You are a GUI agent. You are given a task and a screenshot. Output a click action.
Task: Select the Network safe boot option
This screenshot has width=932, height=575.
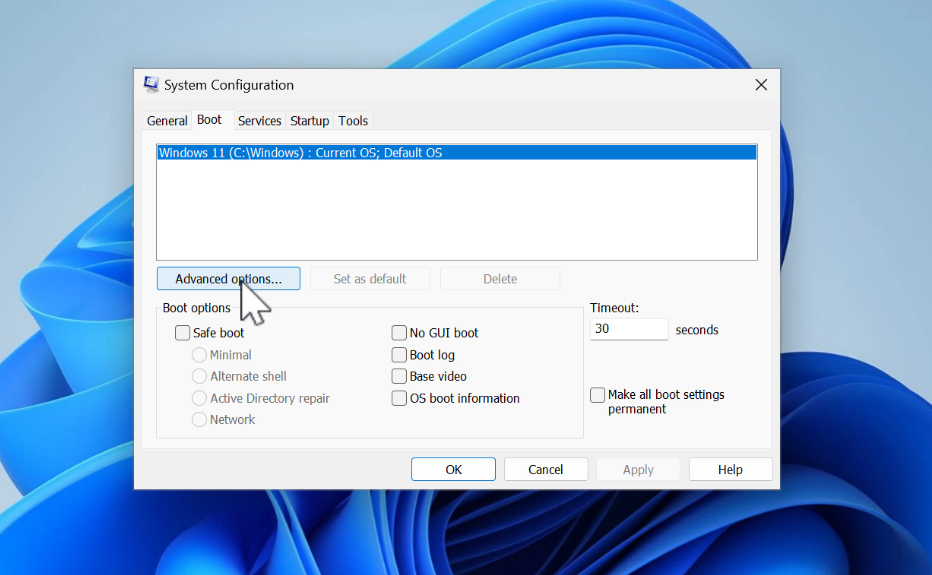(x=199, y=420)
